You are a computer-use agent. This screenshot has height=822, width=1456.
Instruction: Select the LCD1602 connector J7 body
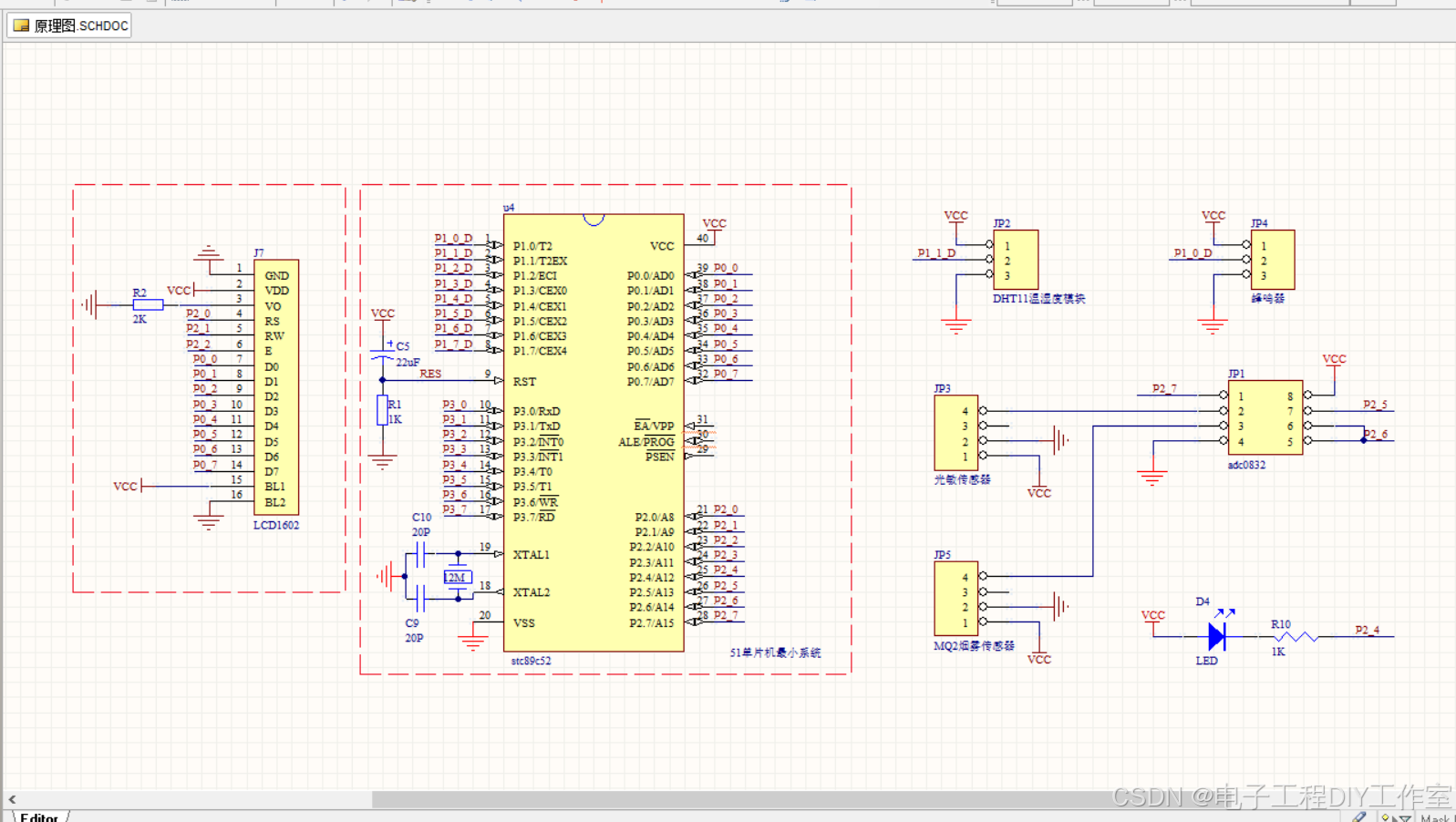276,387
